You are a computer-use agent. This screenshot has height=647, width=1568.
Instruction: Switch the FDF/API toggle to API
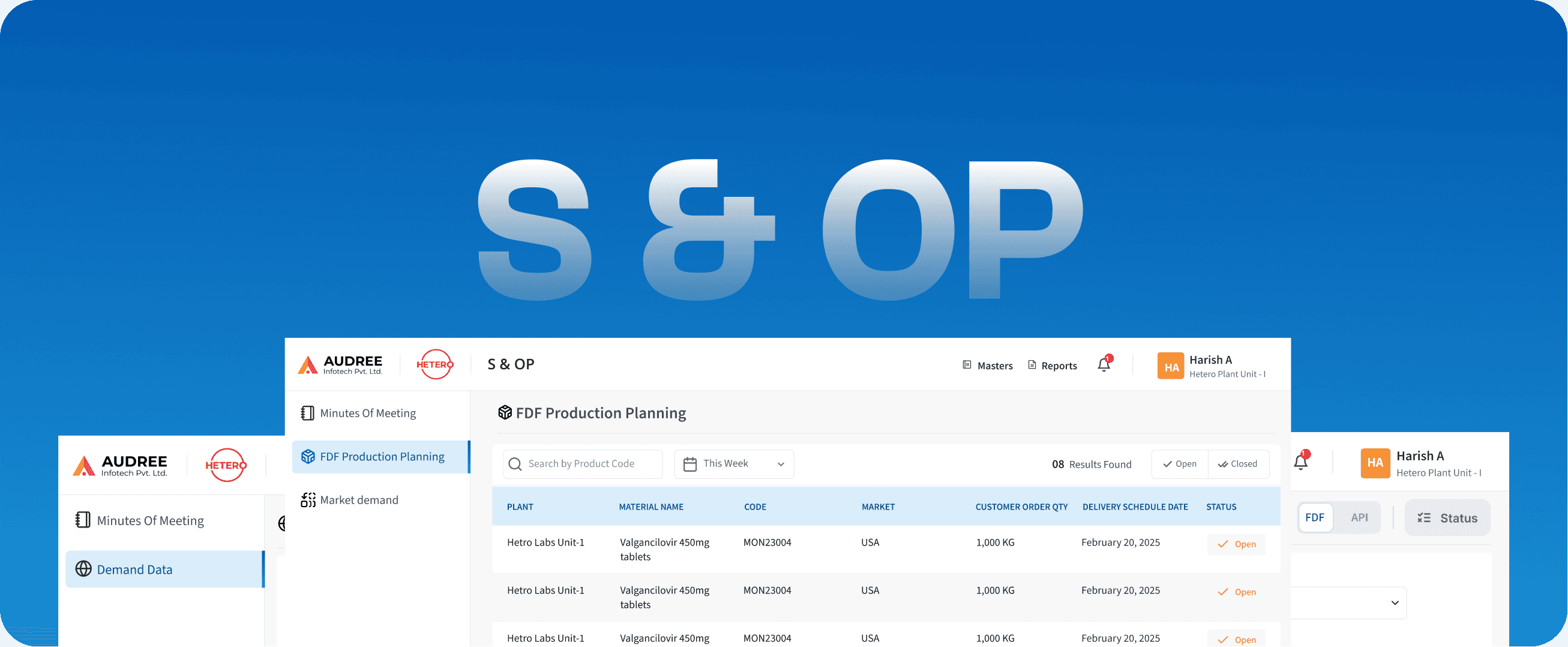point(1360,517)
